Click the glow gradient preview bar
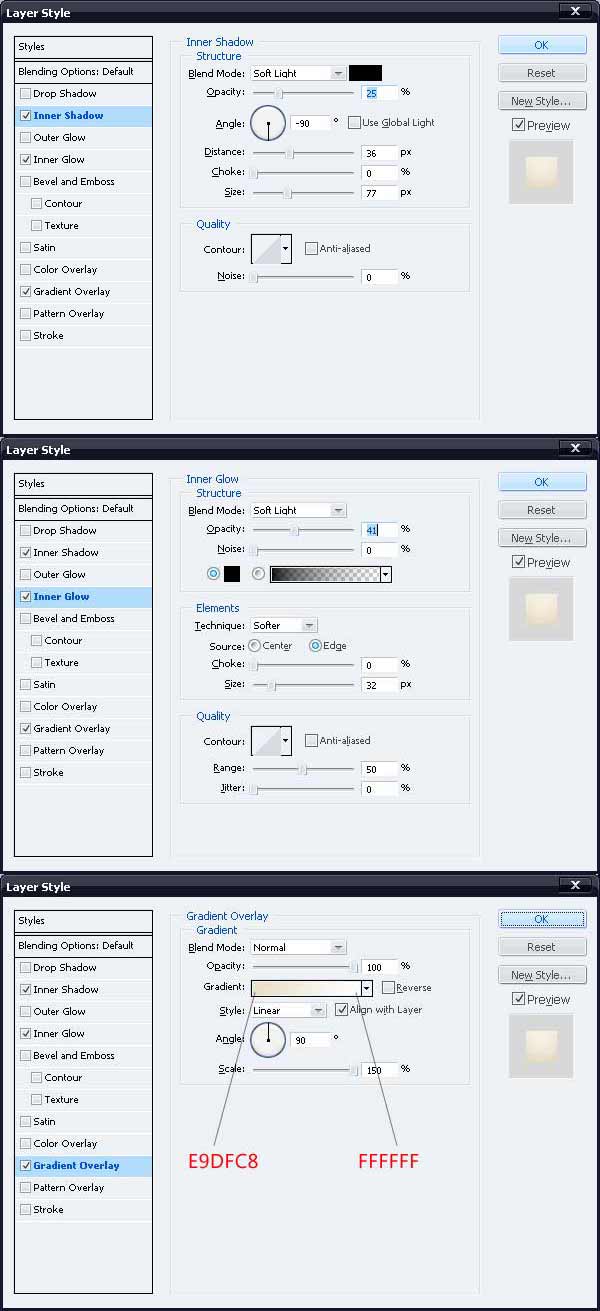 click(x=325, y=575)
